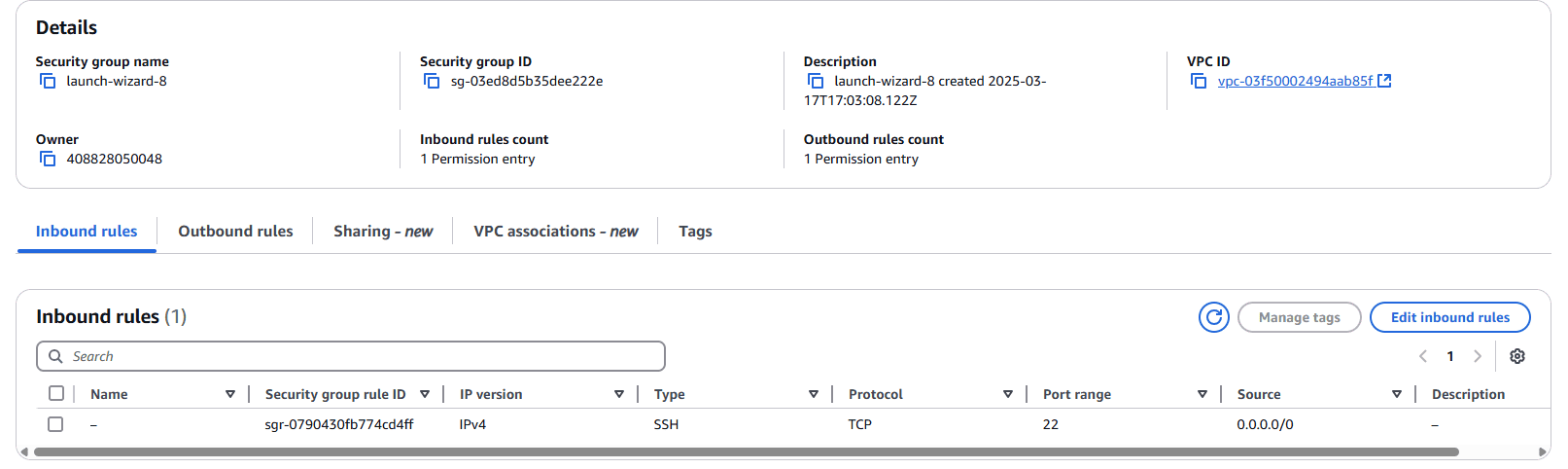Go to next page chevron
This screenshot has width=1568, height=469.
(x=1478, y=356)
